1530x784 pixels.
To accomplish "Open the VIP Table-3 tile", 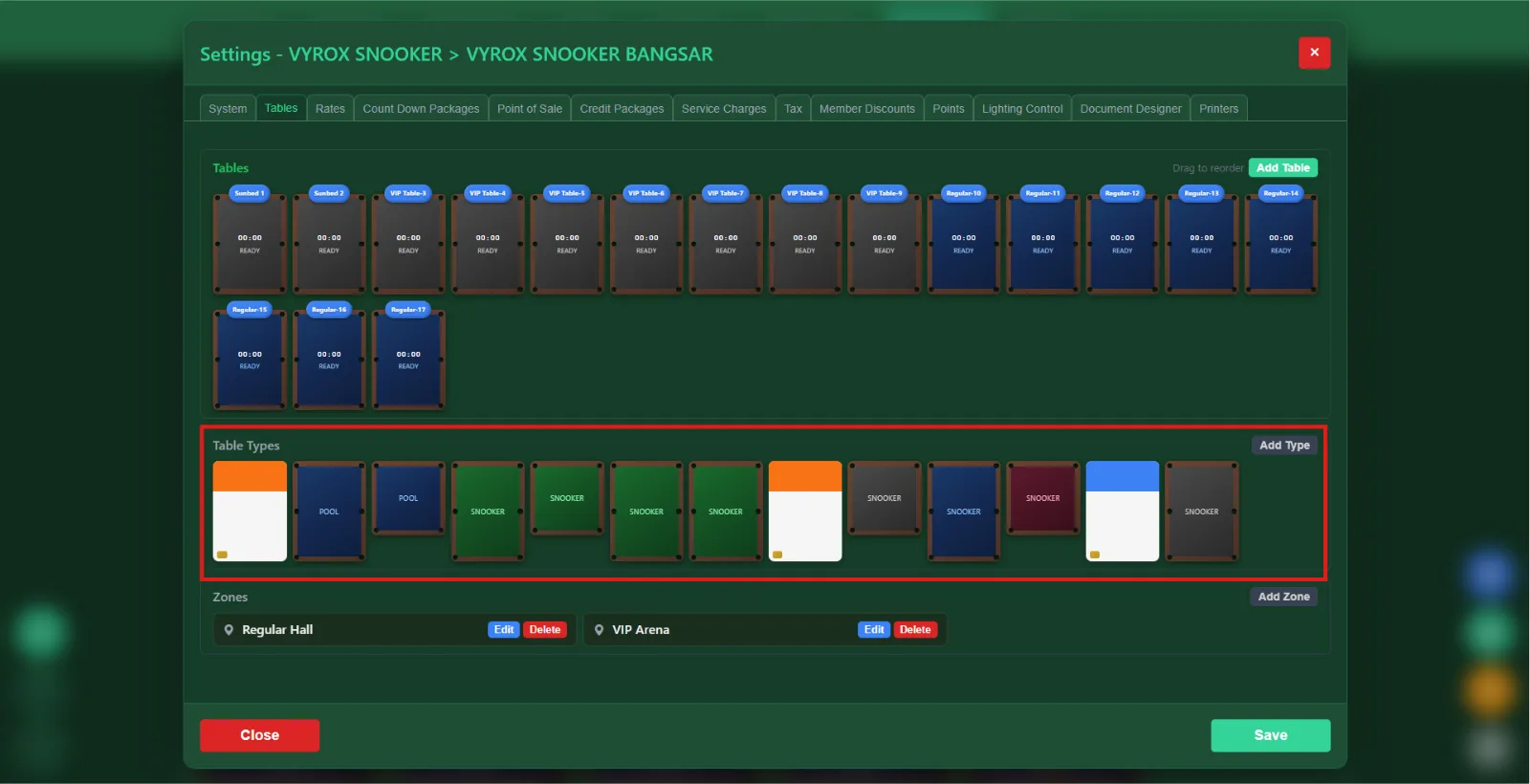I will 408,243.
